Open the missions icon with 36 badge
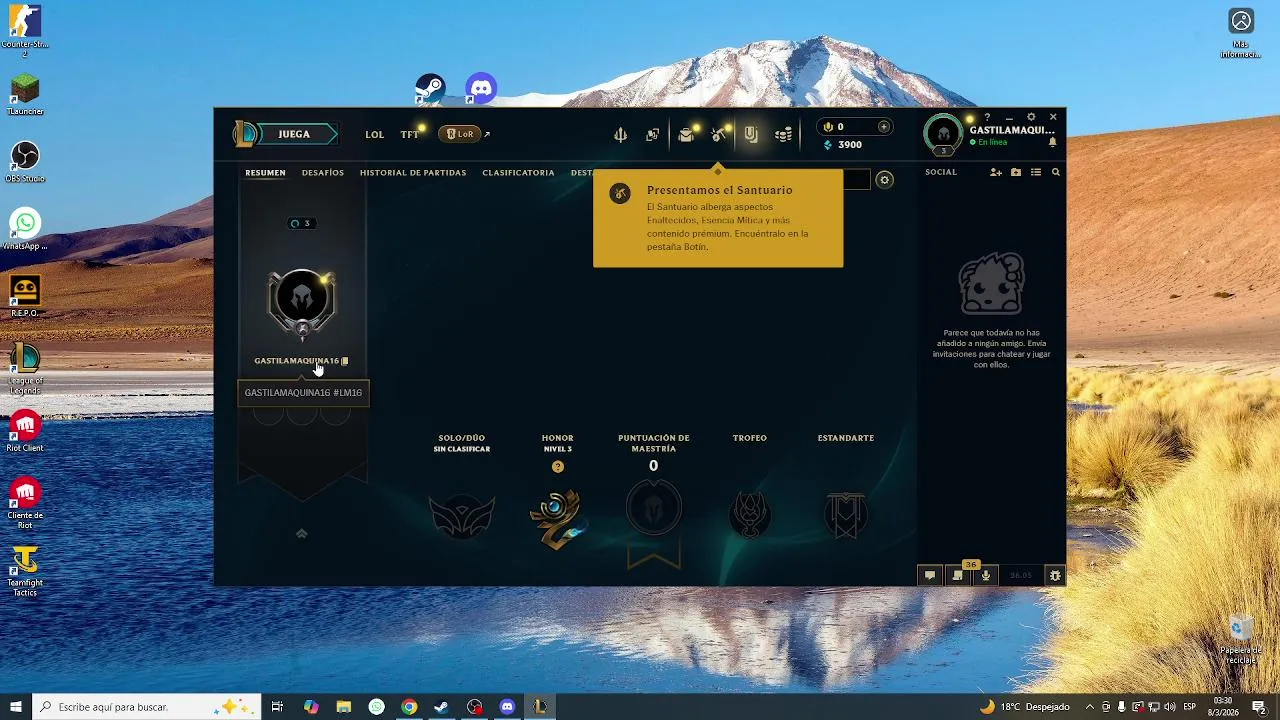 tap(958, 575)
